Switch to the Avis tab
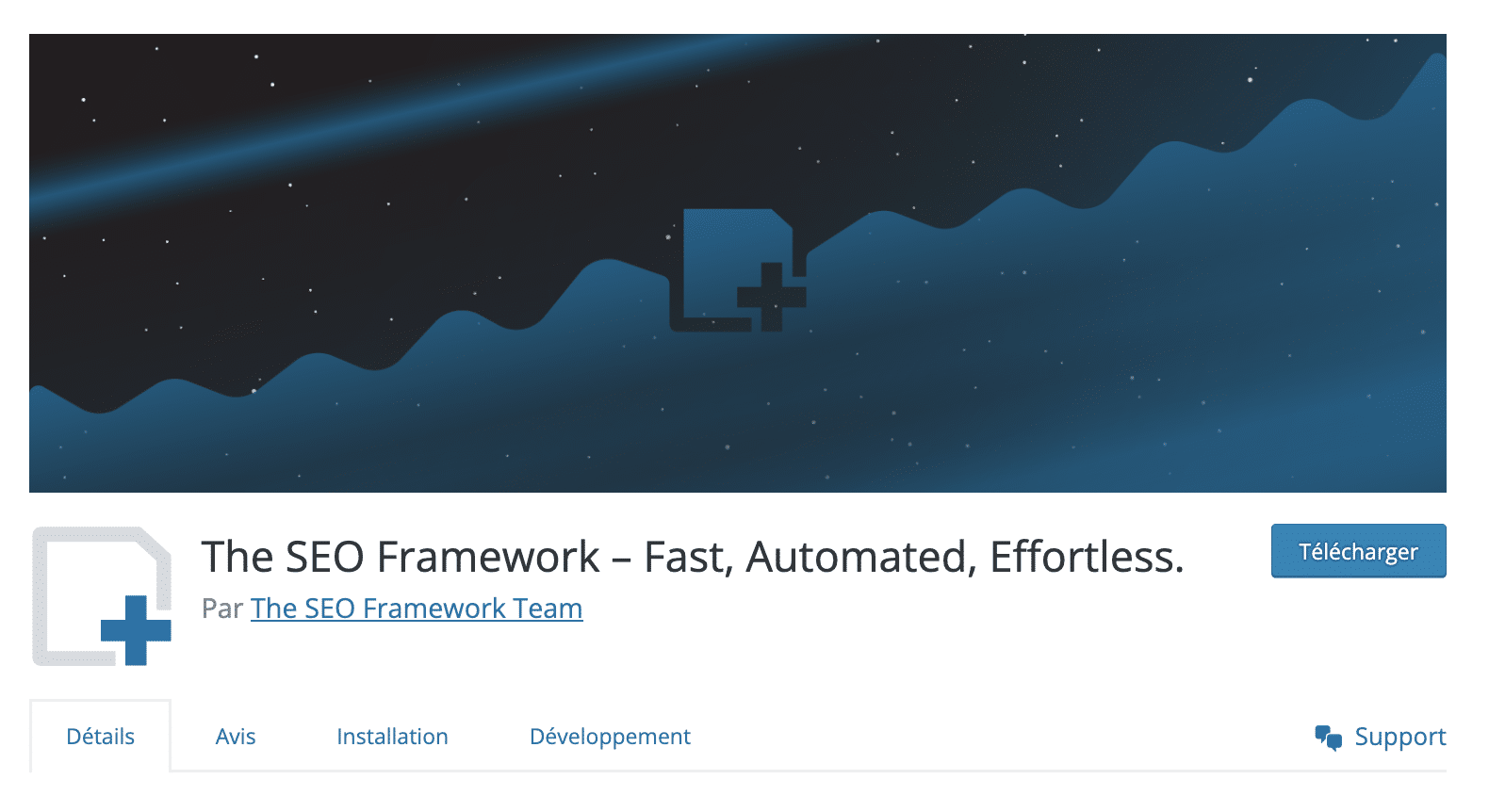The width and height of the screenshot is (1489, 812). tap(236, 737)
